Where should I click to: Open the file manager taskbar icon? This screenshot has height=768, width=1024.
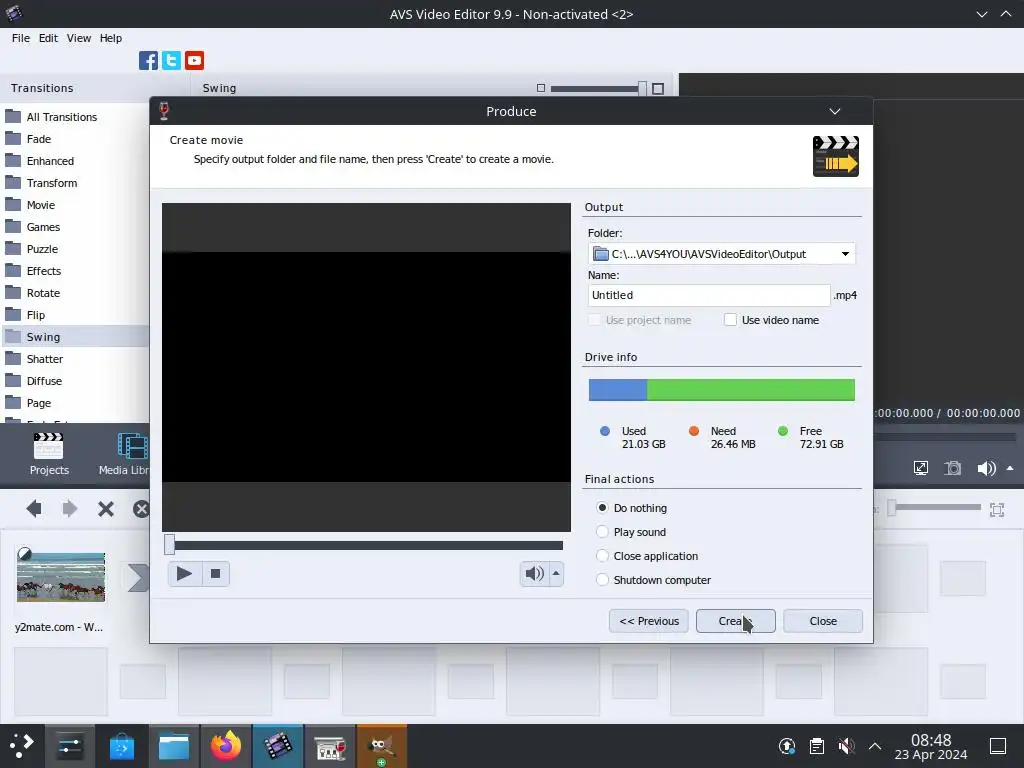pos(174,746)
